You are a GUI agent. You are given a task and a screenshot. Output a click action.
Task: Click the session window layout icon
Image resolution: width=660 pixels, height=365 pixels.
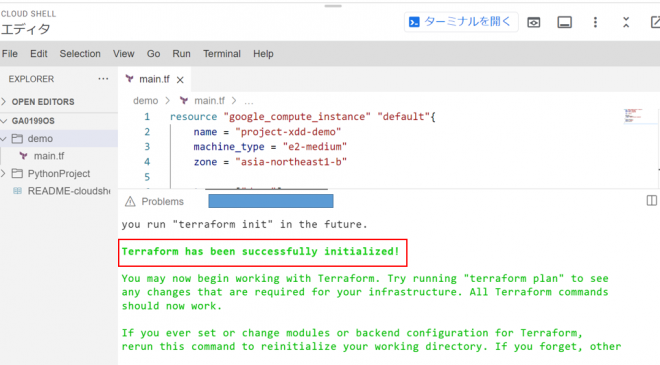coord(564,22)
